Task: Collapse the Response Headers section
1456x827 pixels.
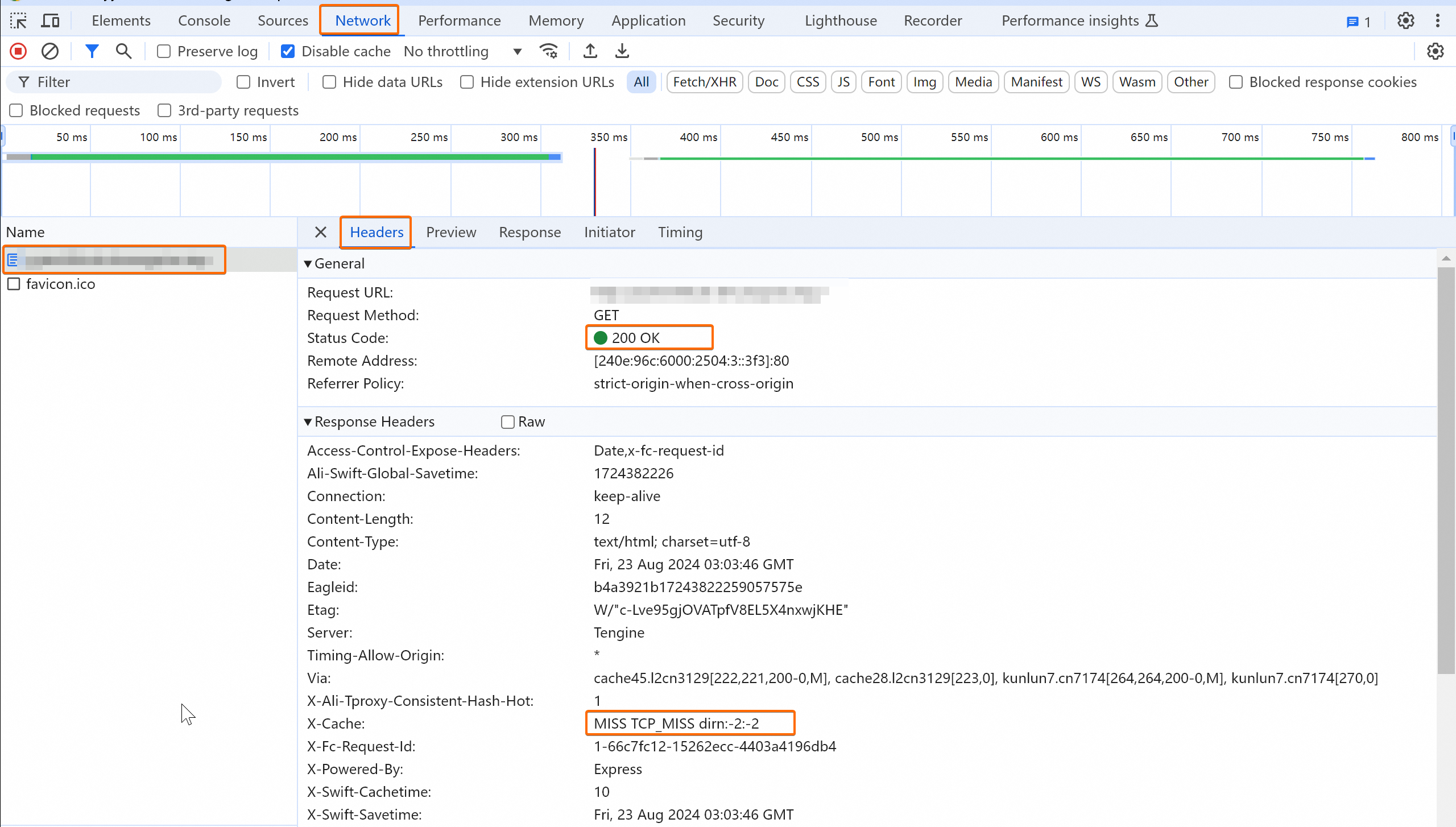Action: 308,422
